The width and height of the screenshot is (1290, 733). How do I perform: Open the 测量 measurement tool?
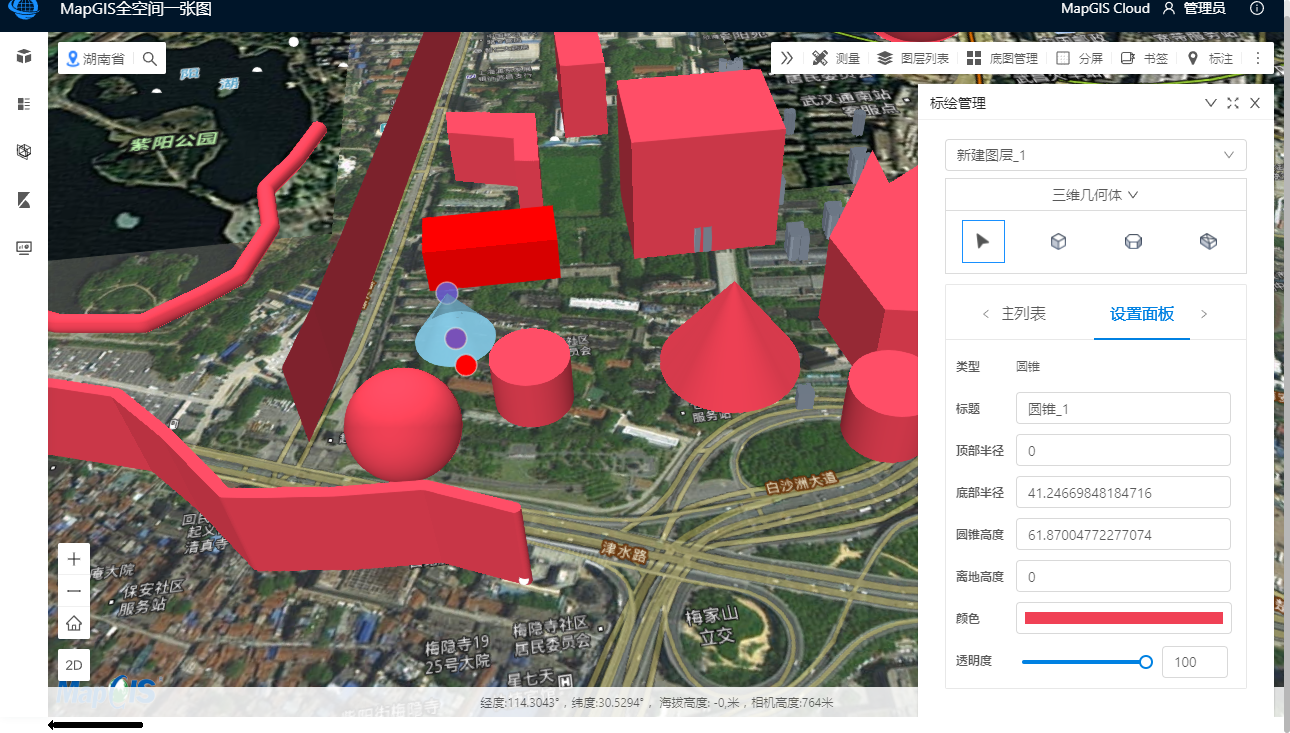(x=836, y=58)
